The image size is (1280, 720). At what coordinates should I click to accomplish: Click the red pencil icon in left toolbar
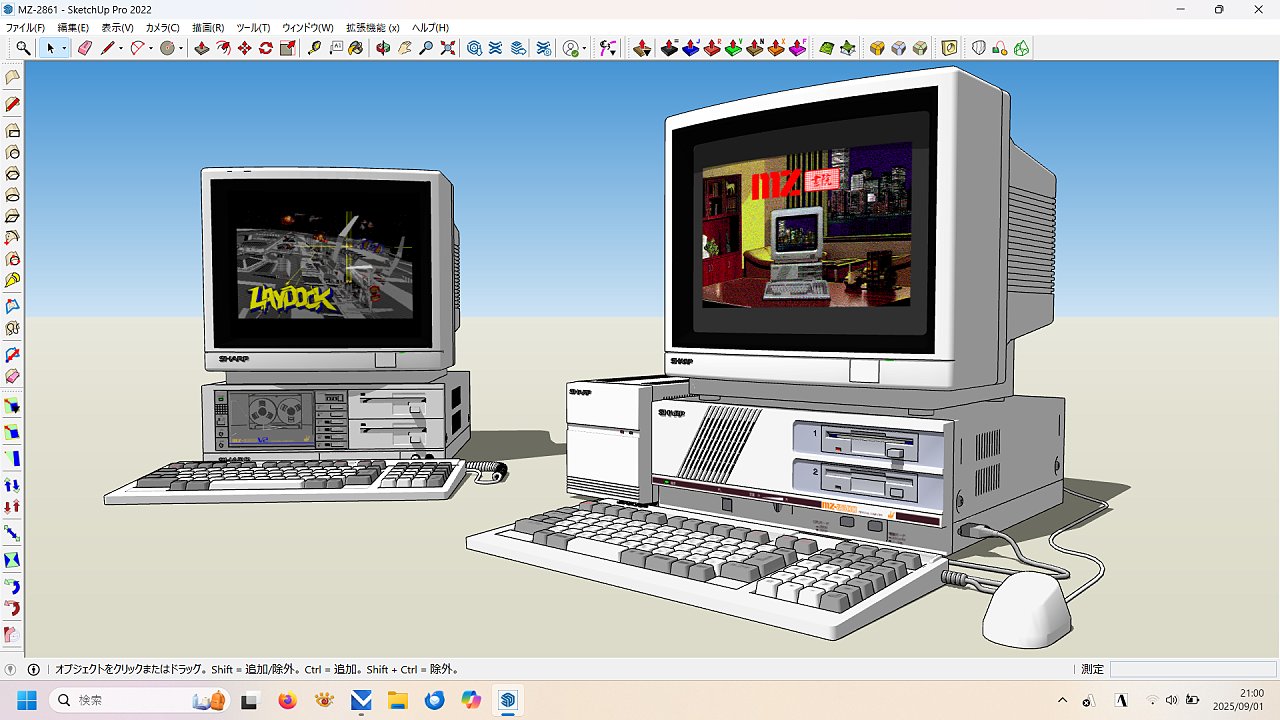coord(13,104)
